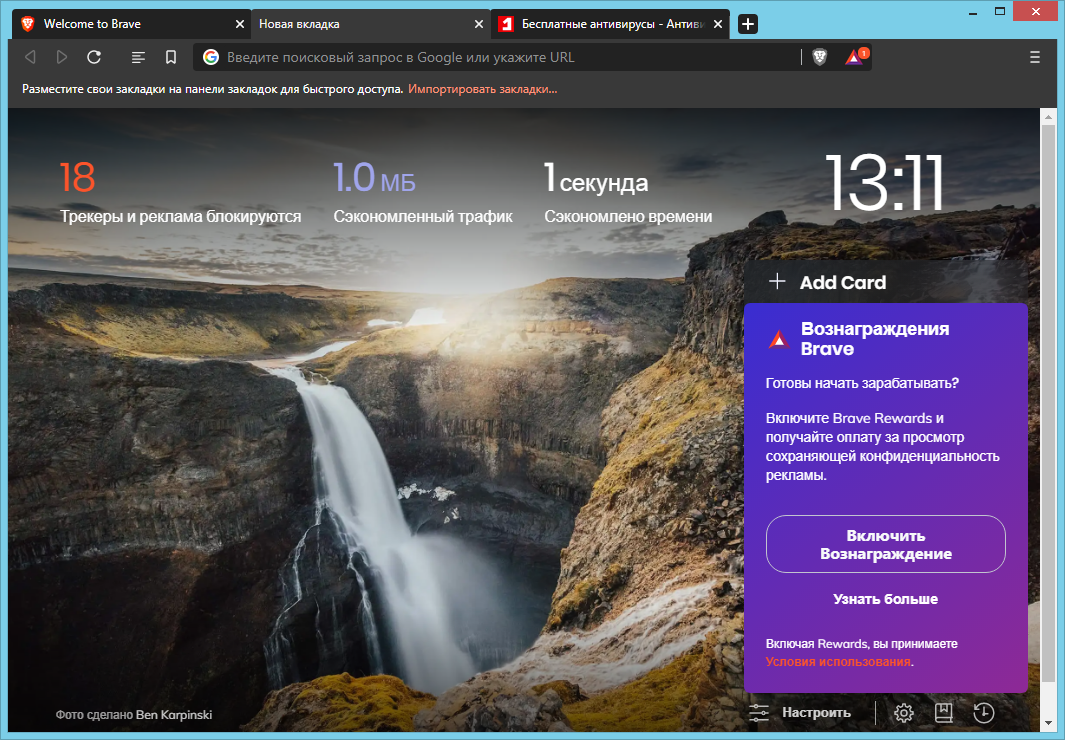The width and height of the screenshot is (1065, 740).
Task: Close the Бесплатные антивирусы tab
Action: [718, 24]
